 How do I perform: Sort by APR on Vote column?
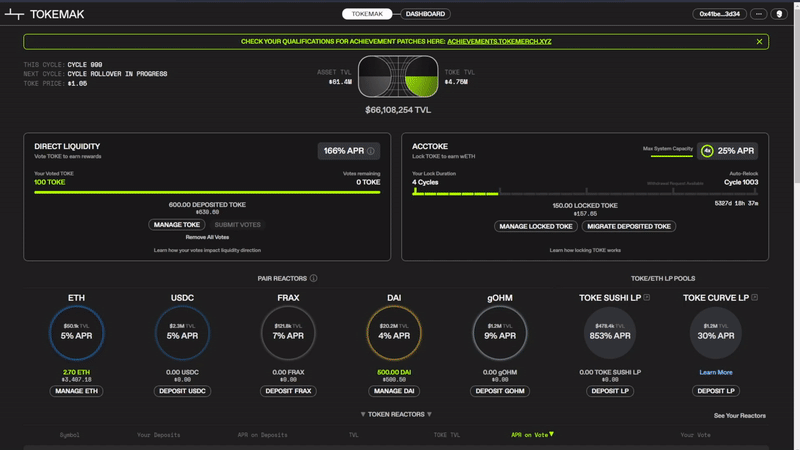532,435
